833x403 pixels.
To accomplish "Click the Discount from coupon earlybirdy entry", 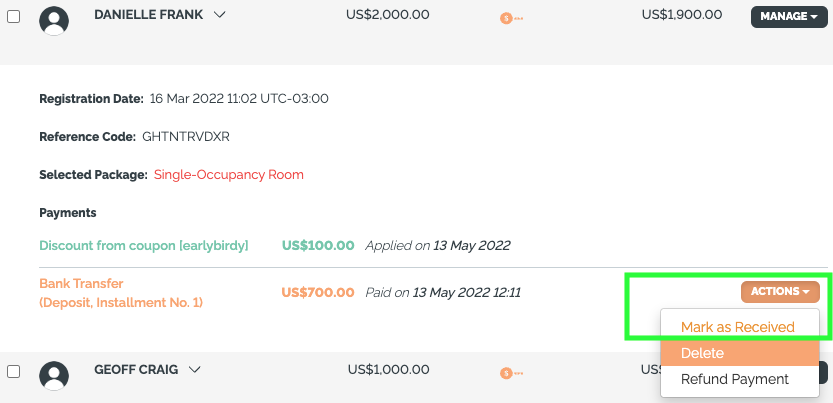I will point(144,246).
